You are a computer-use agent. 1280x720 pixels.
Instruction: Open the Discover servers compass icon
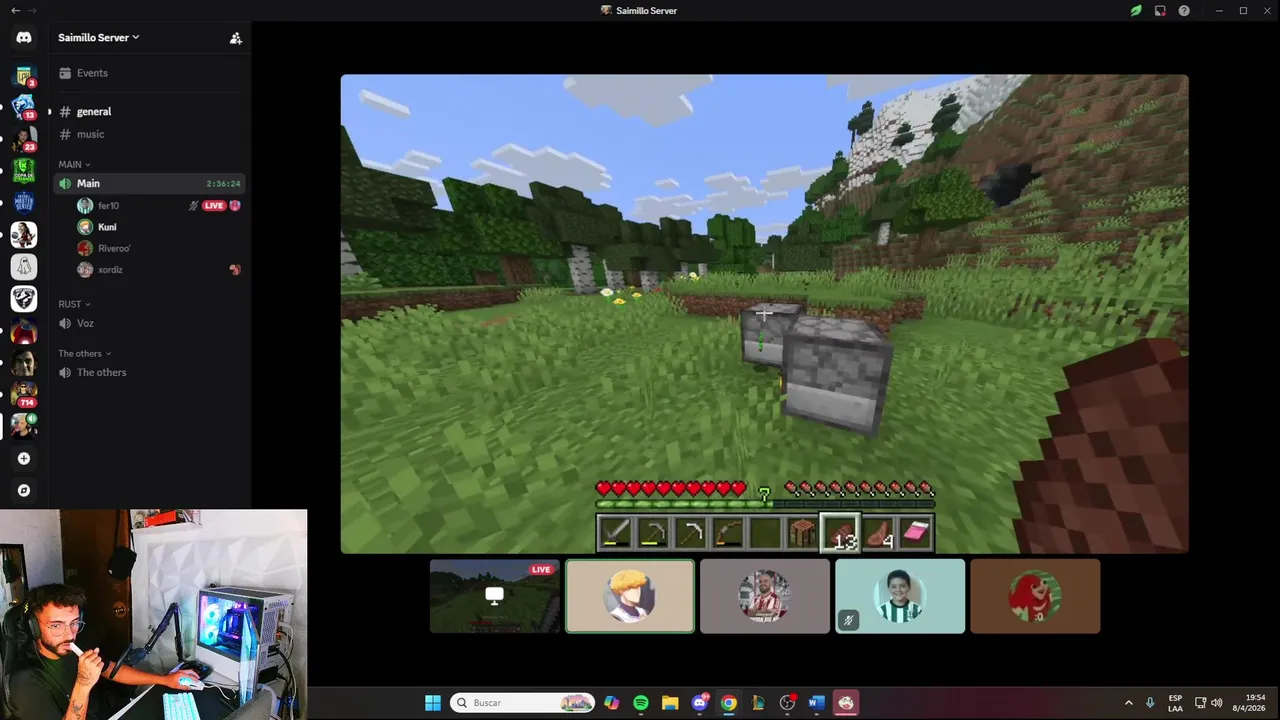[x=24, y=490]
